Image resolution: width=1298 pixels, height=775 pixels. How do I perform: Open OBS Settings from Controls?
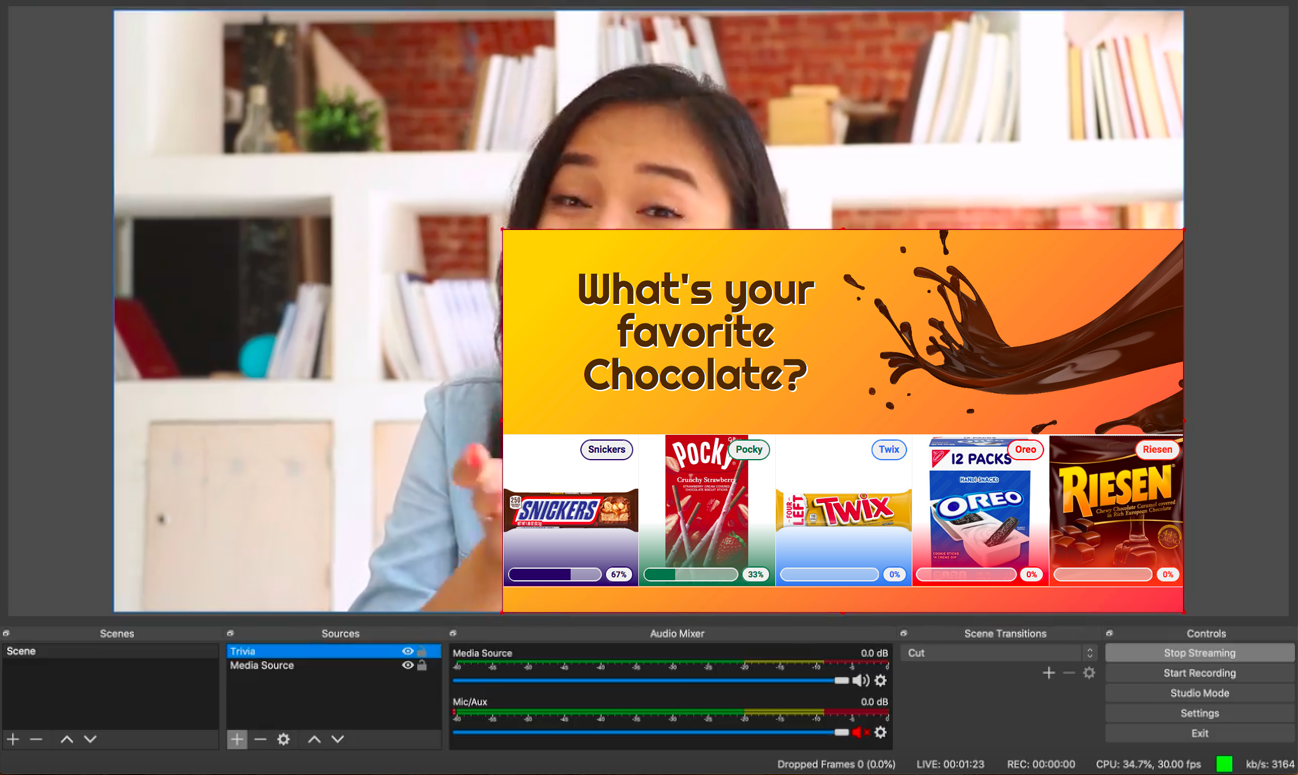1200,713
